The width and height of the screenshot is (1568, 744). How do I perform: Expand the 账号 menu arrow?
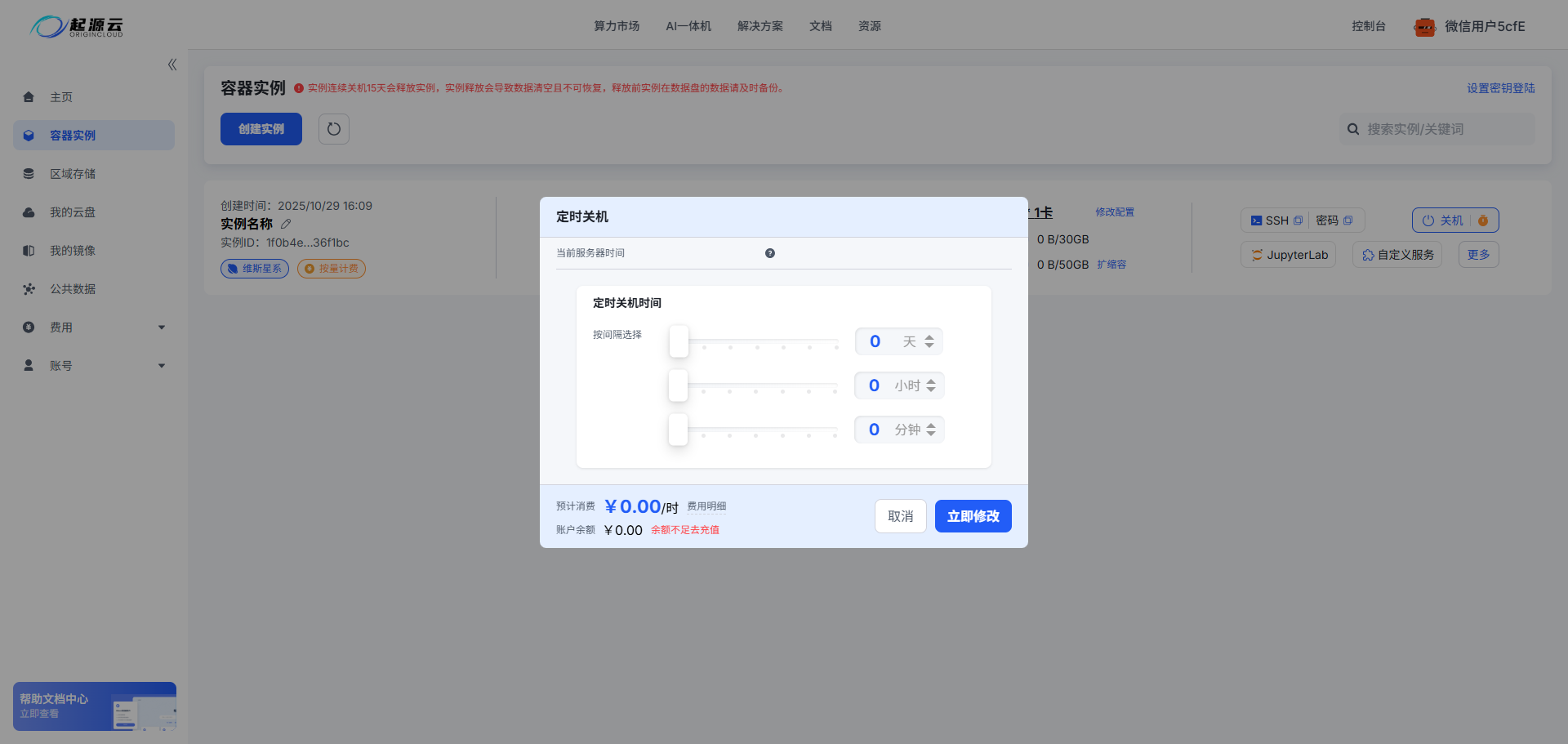pyautogui.click(x=162, y=366)
